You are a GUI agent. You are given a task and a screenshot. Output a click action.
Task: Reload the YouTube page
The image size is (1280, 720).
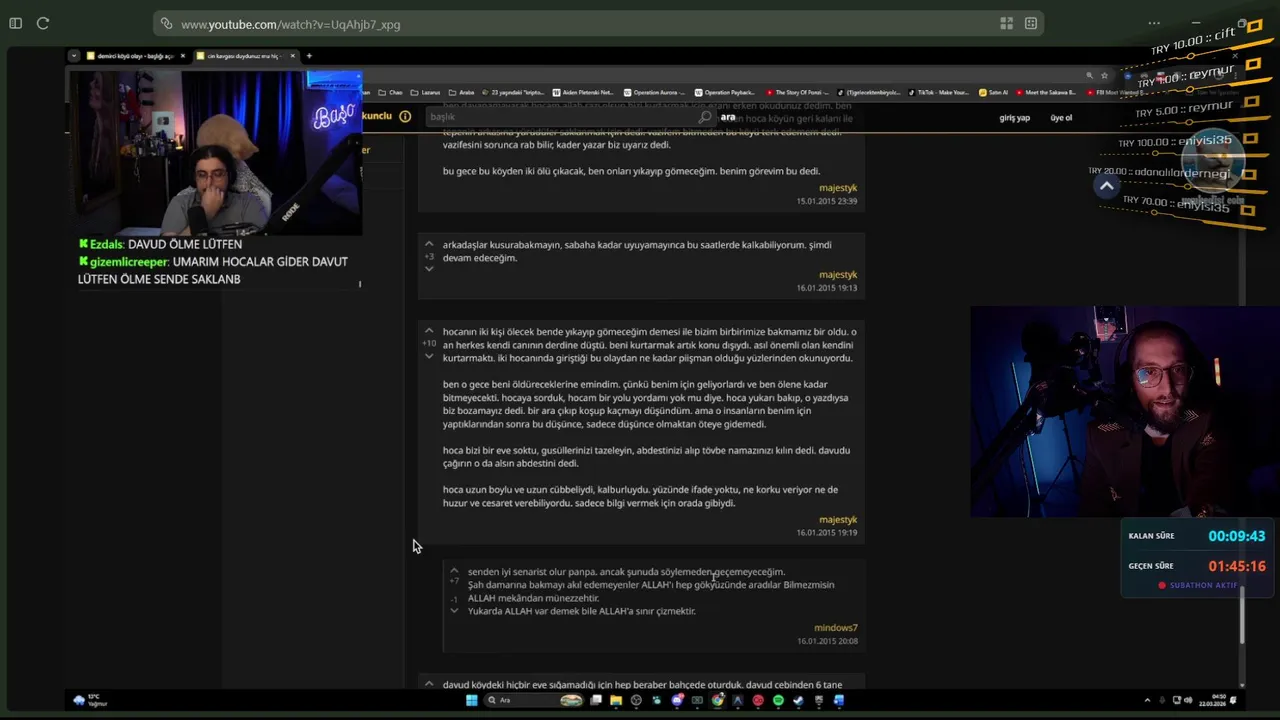43,23
